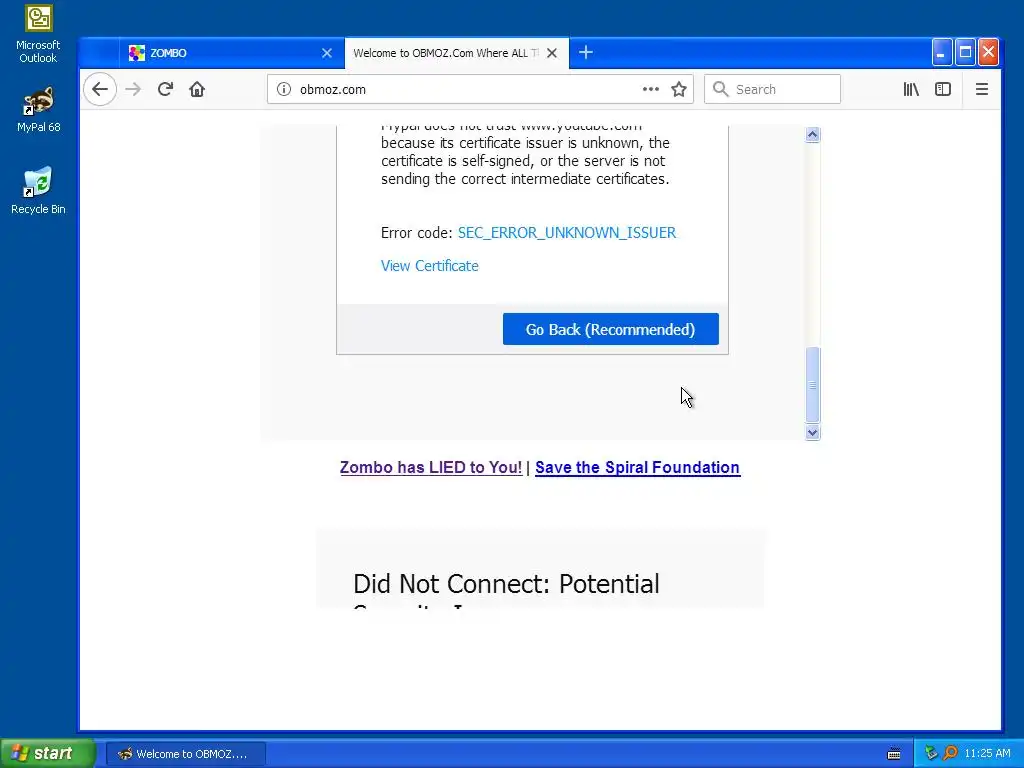The image size is (1024, 768).
Task: Open the Windows start menu
Action: [x=47, y=754]
